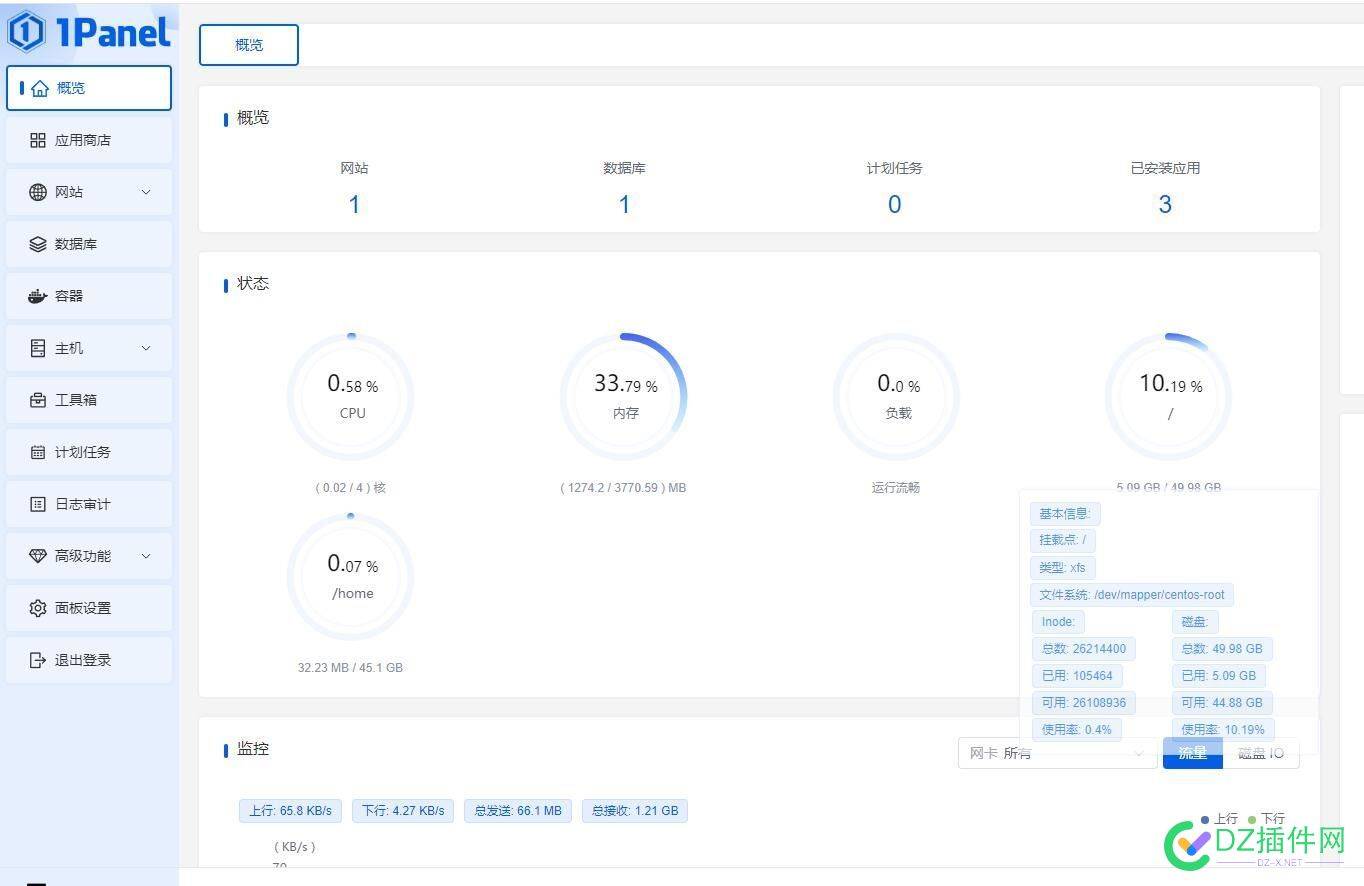Screen dimensions: 1364x886
Task: Click the Inode 总数: 26214400 tag
Action: [x=1084, y=648]
